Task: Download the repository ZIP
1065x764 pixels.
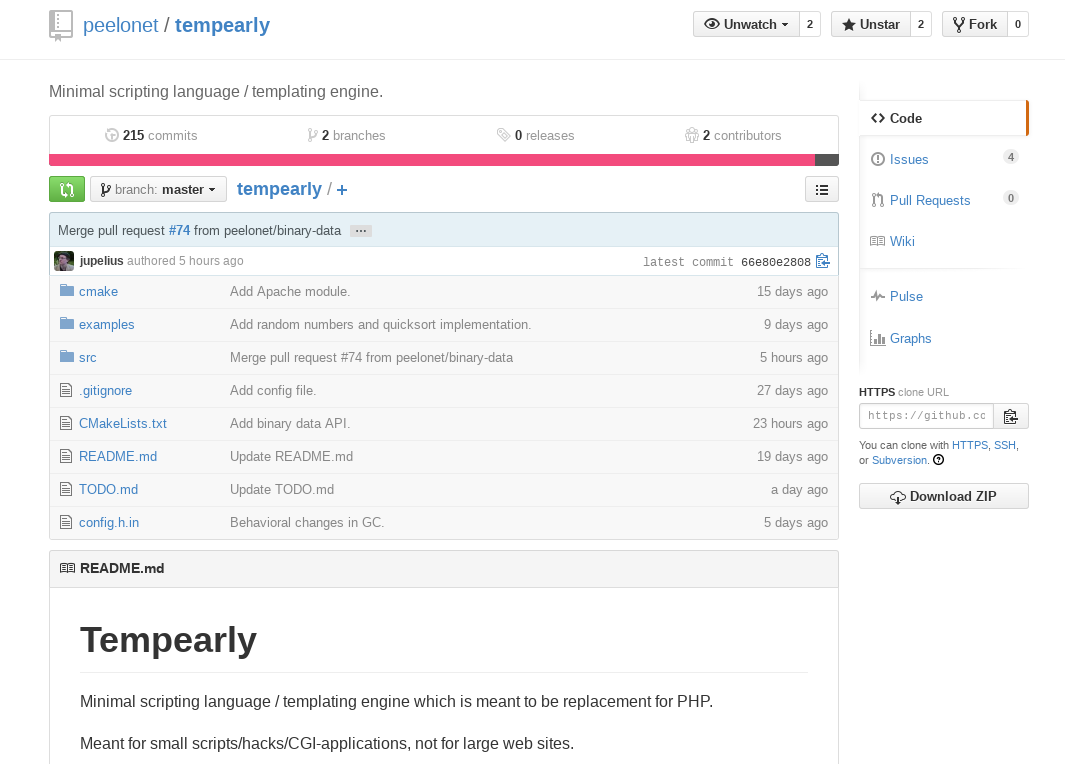Action: [x=943, y=496]
